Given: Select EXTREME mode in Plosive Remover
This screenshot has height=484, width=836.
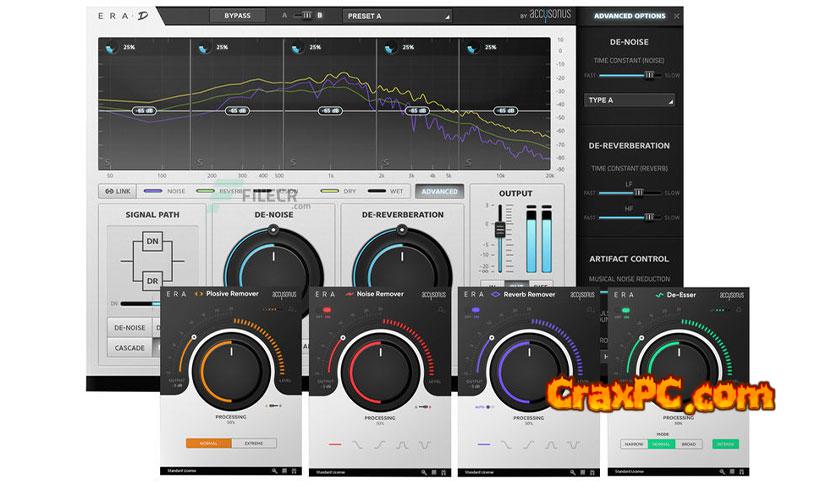Looking at the screenshot, I should (x=254, y=443).
